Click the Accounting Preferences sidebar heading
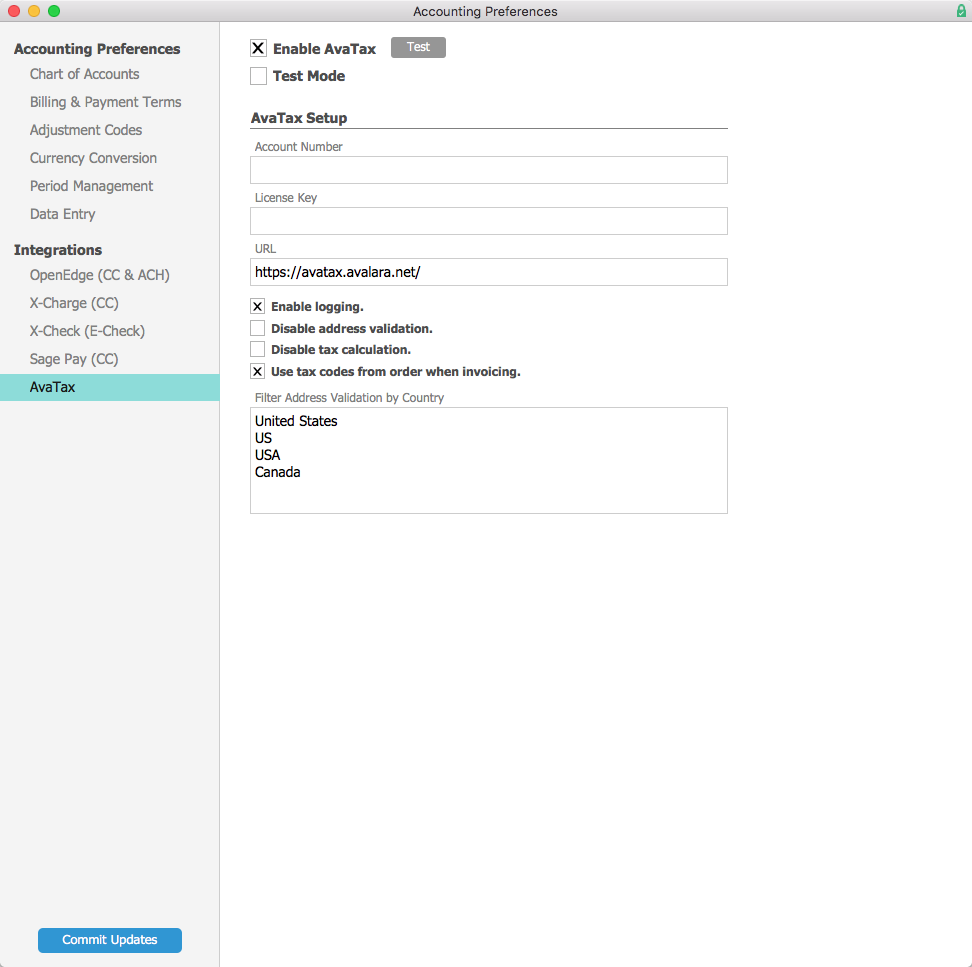Screen dimensions: 972x967 pyautogui.click(x=97, y=48)
